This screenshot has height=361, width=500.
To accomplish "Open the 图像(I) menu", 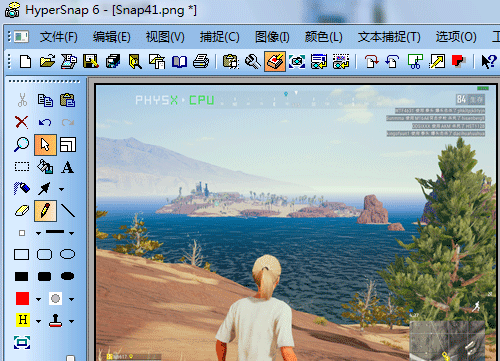I will pyautogui.click(x=272, y=37).
